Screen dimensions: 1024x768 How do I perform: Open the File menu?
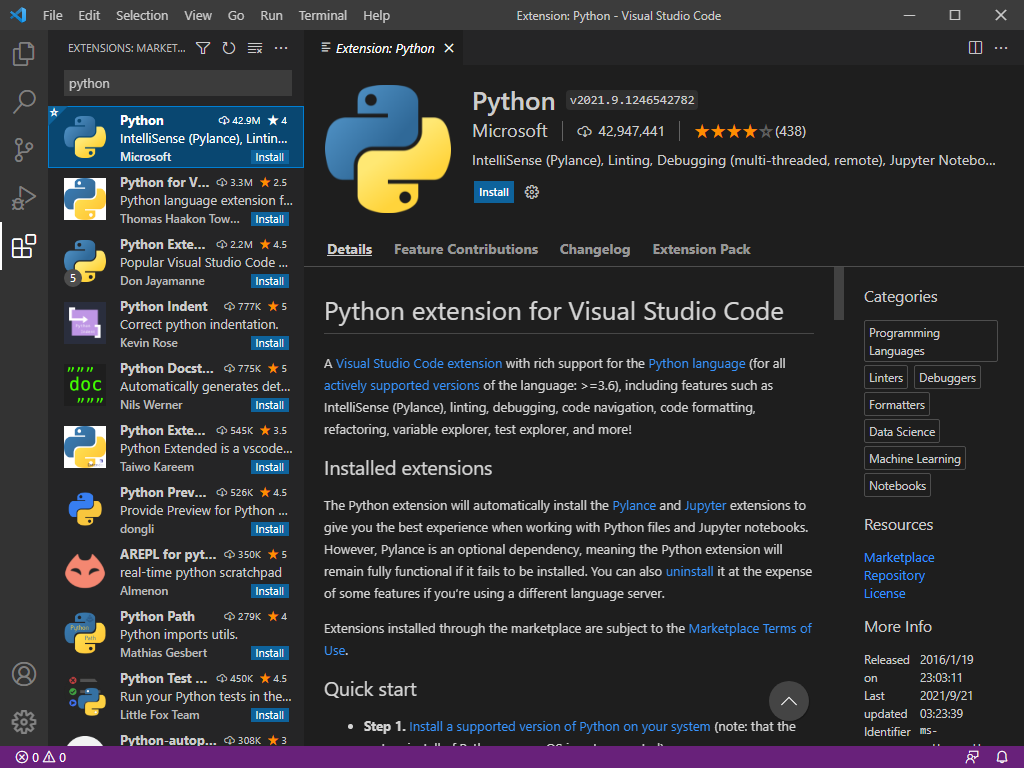[x=52, y=16]
